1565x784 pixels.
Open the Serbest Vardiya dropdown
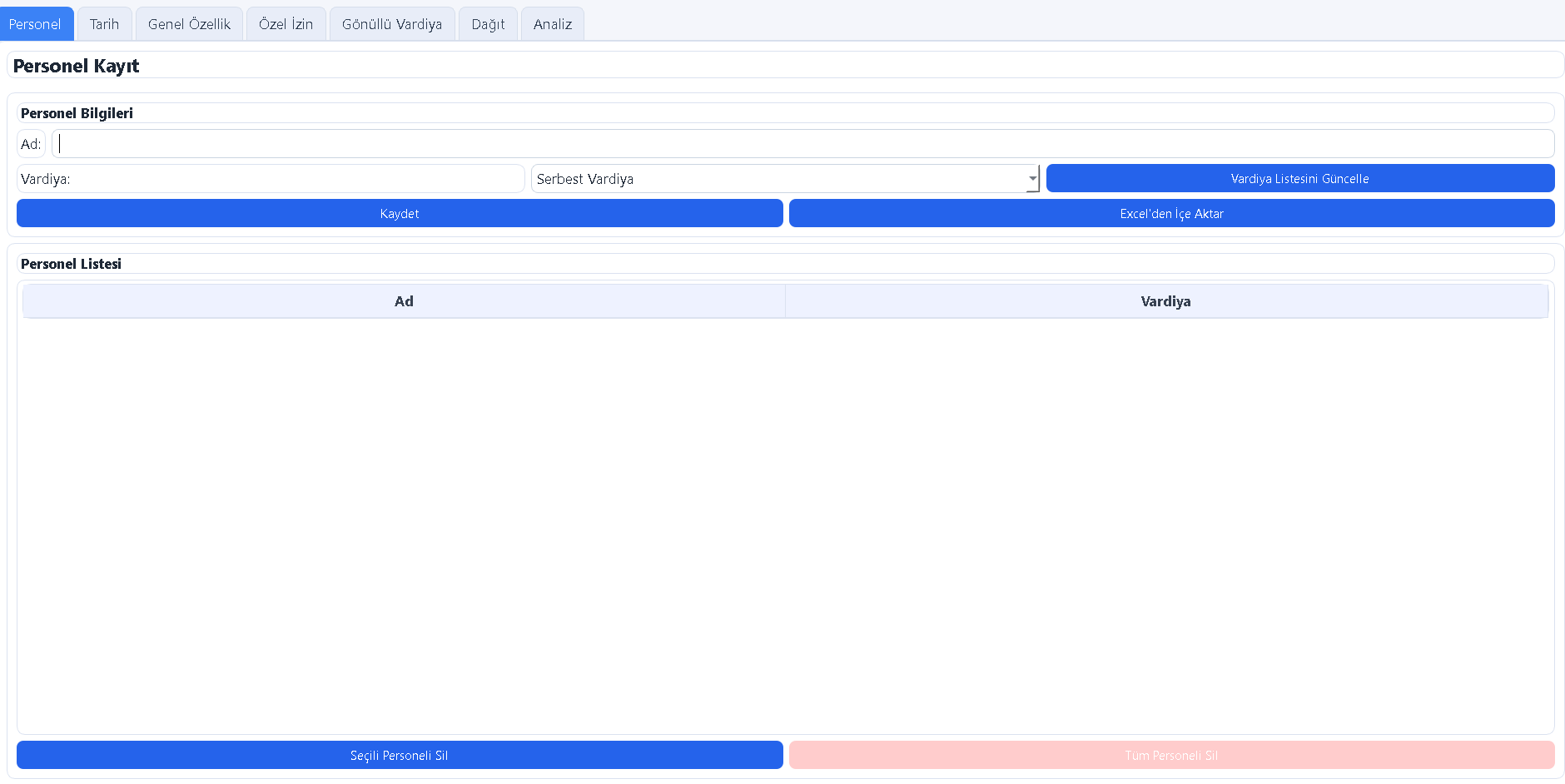click(x=785, y=179)
